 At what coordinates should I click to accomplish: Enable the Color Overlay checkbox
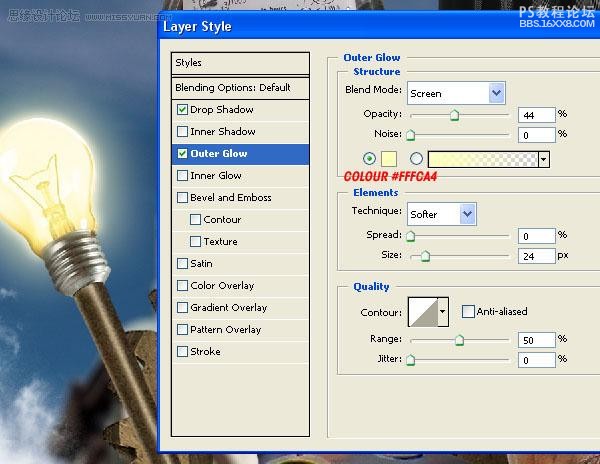[x=183, y=286]
